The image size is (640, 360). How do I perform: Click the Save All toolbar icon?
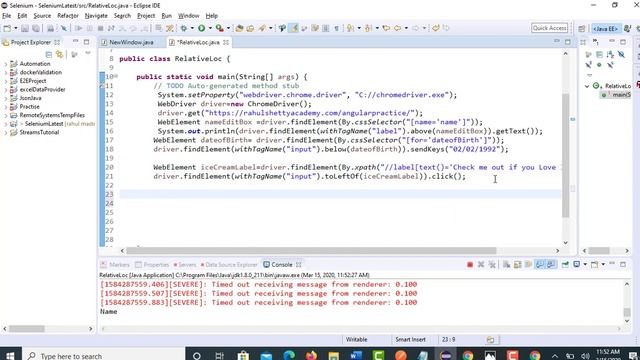coord(36,28)
